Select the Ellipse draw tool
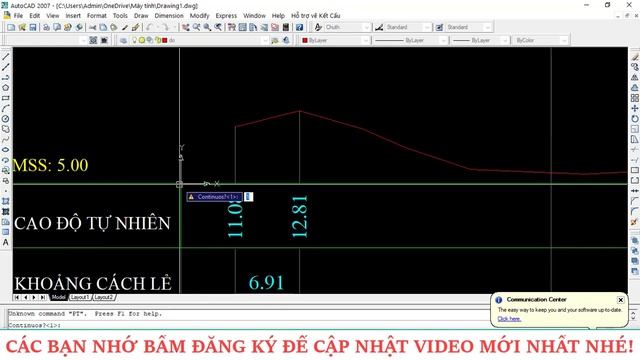 6,150
